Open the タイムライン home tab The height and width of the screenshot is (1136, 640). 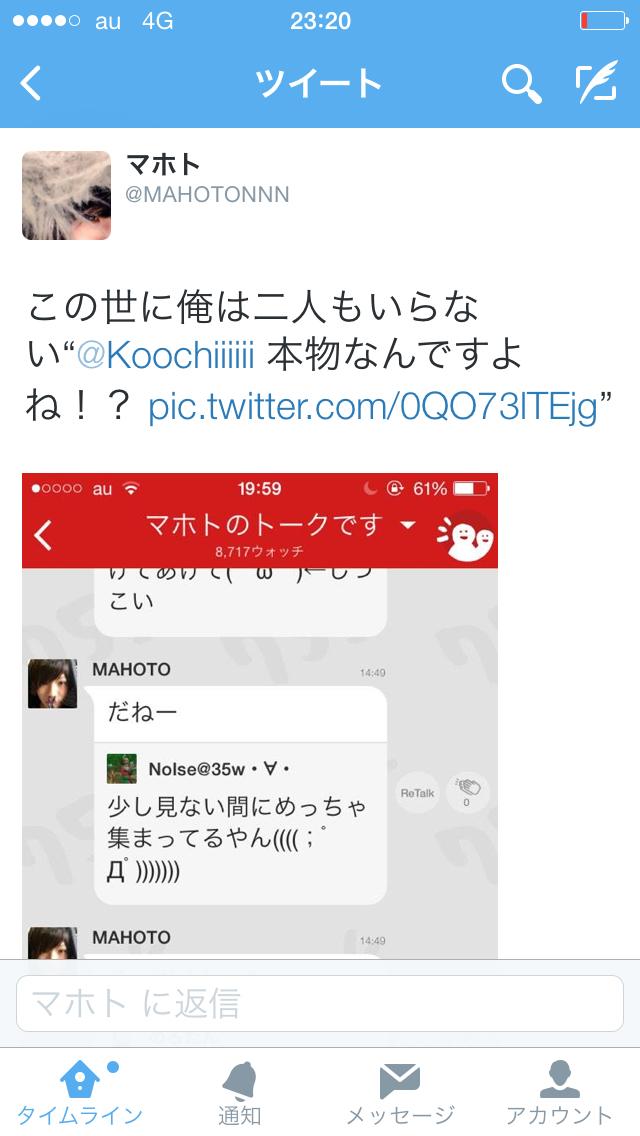pyautogui.click(x=80, y=1094)
